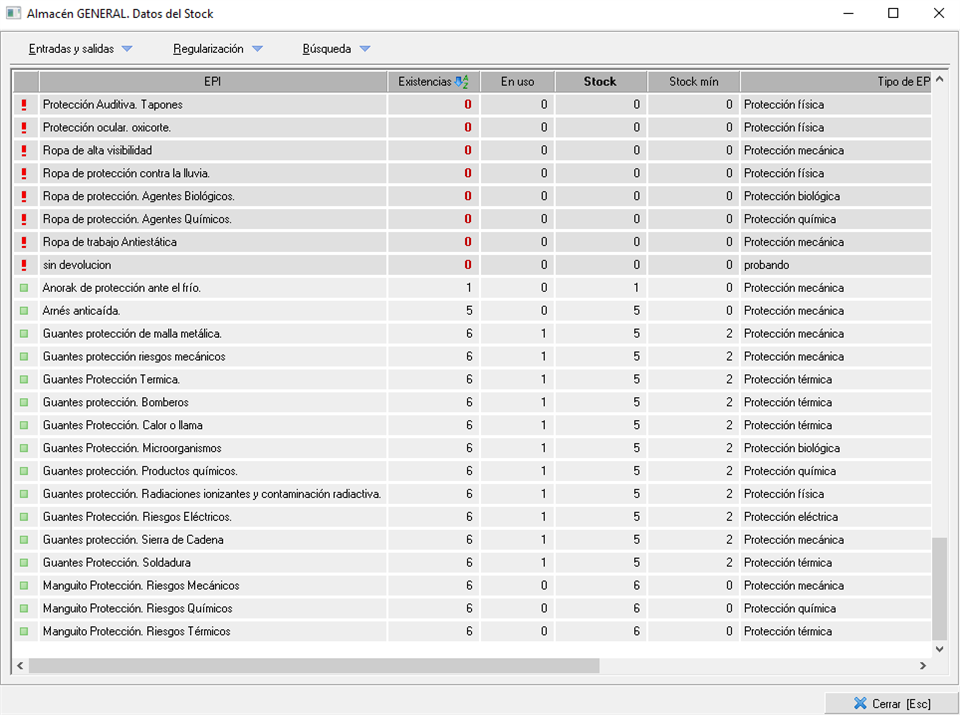Click the sort icon in Existencias column header

point(461,82)
